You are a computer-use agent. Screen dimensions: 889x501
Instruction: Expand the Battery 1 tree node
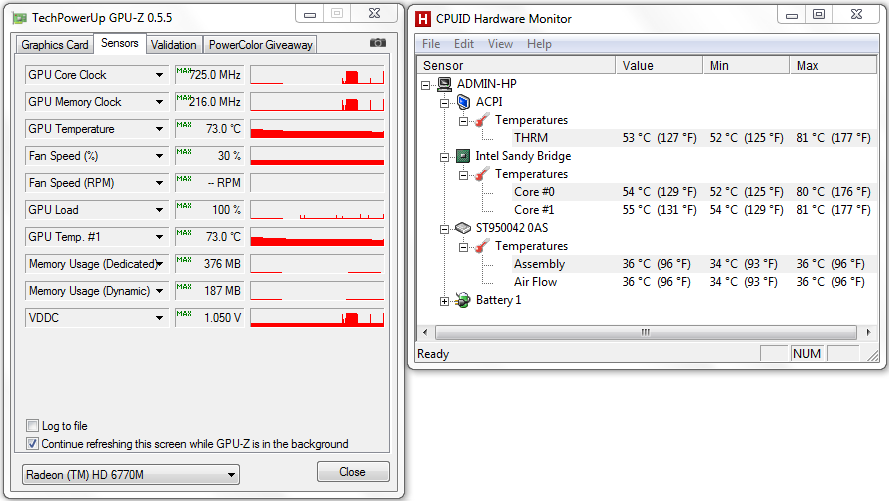pos(444,301)
